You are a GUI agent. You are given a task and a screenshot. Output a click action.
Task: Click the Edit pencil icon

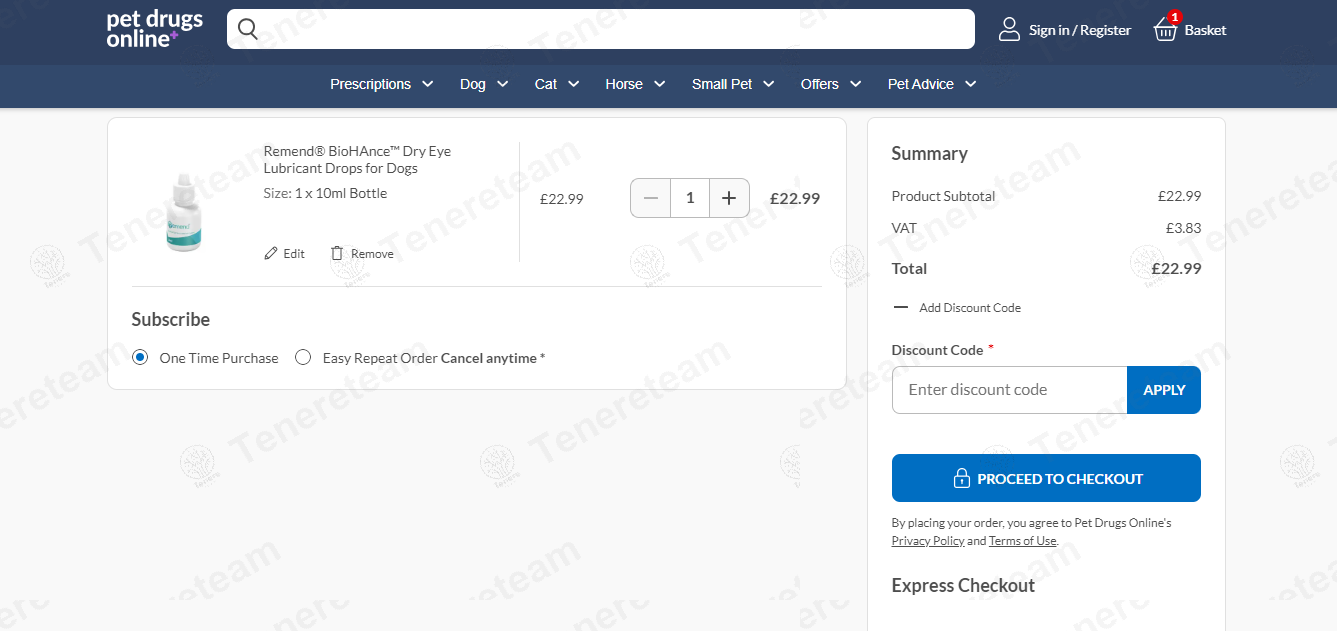(271, 254)
